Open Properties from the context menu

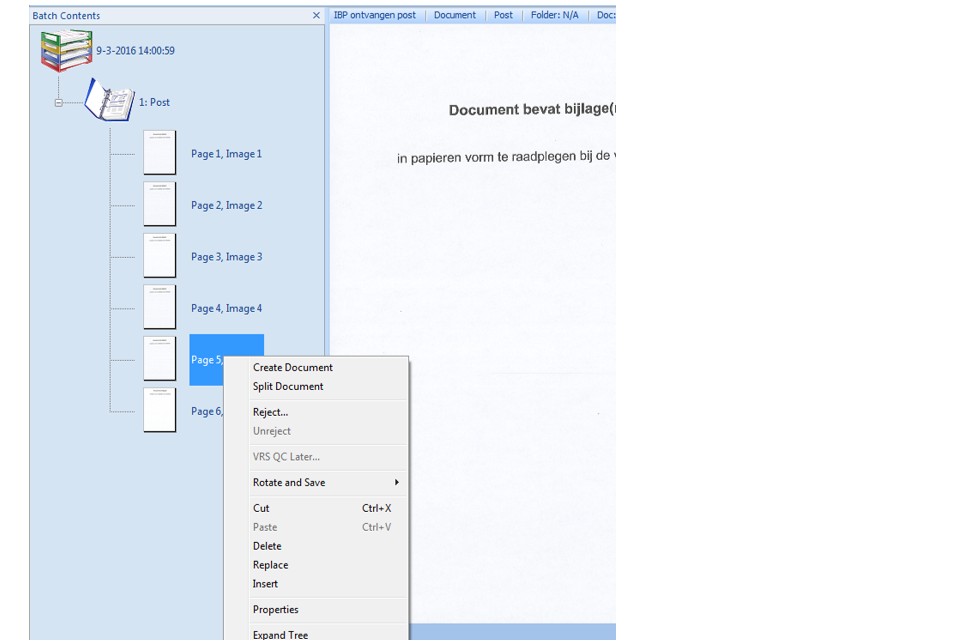point(275,609)
